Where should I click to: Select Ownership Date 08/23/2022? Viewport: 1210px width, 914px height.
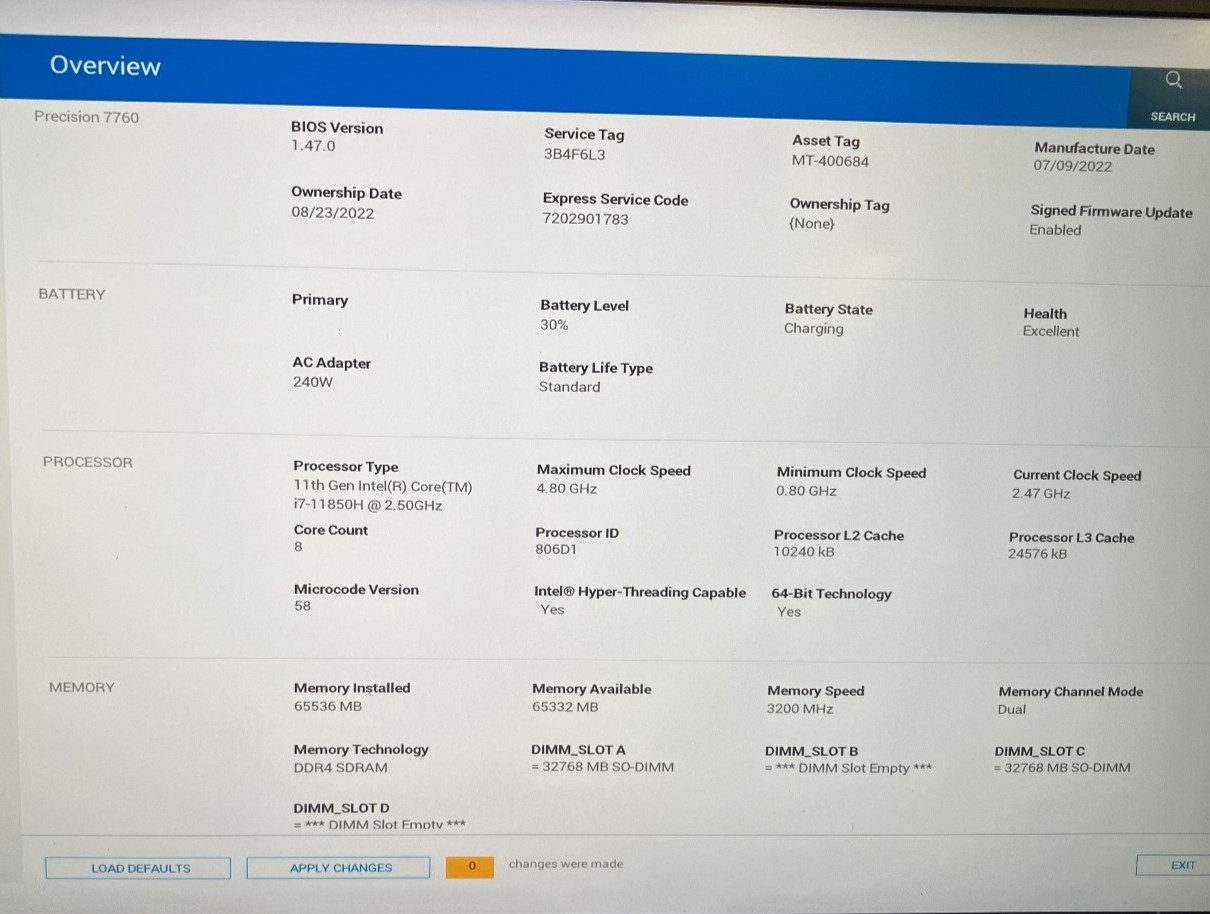pos(332,212)
